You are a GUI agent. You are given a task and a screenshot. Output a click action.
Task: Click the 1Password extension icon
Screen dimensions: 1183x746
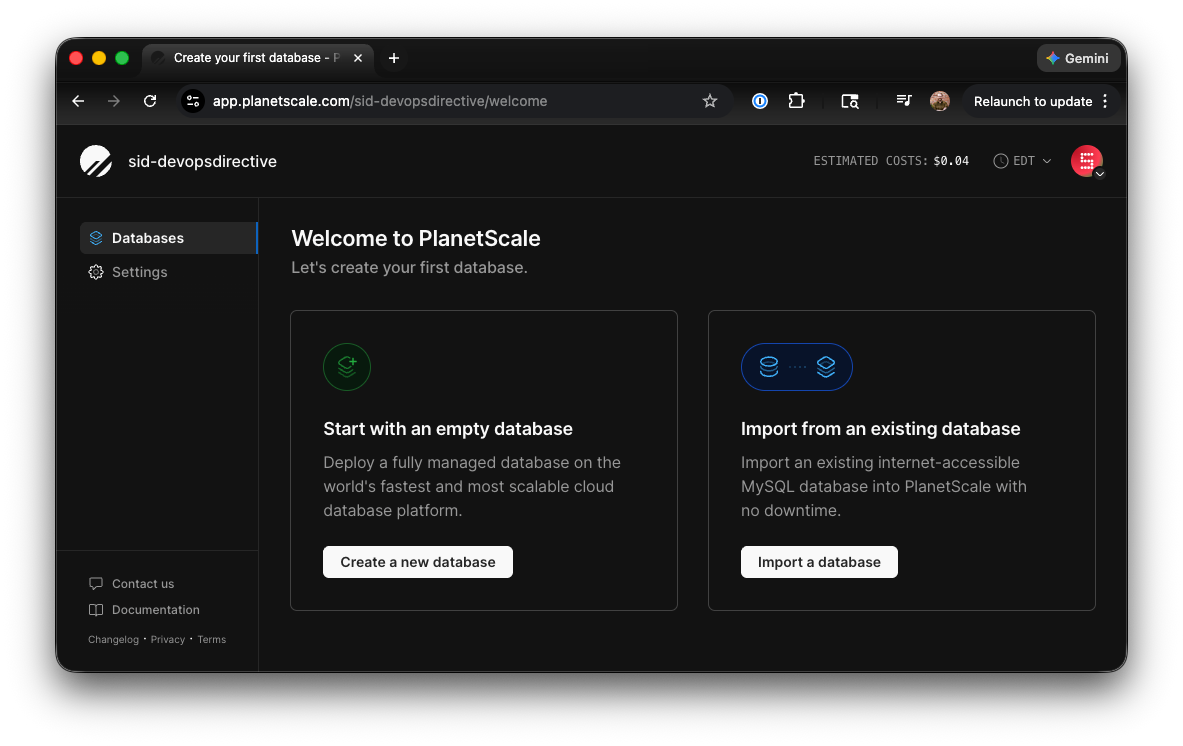tap(760, 101)
